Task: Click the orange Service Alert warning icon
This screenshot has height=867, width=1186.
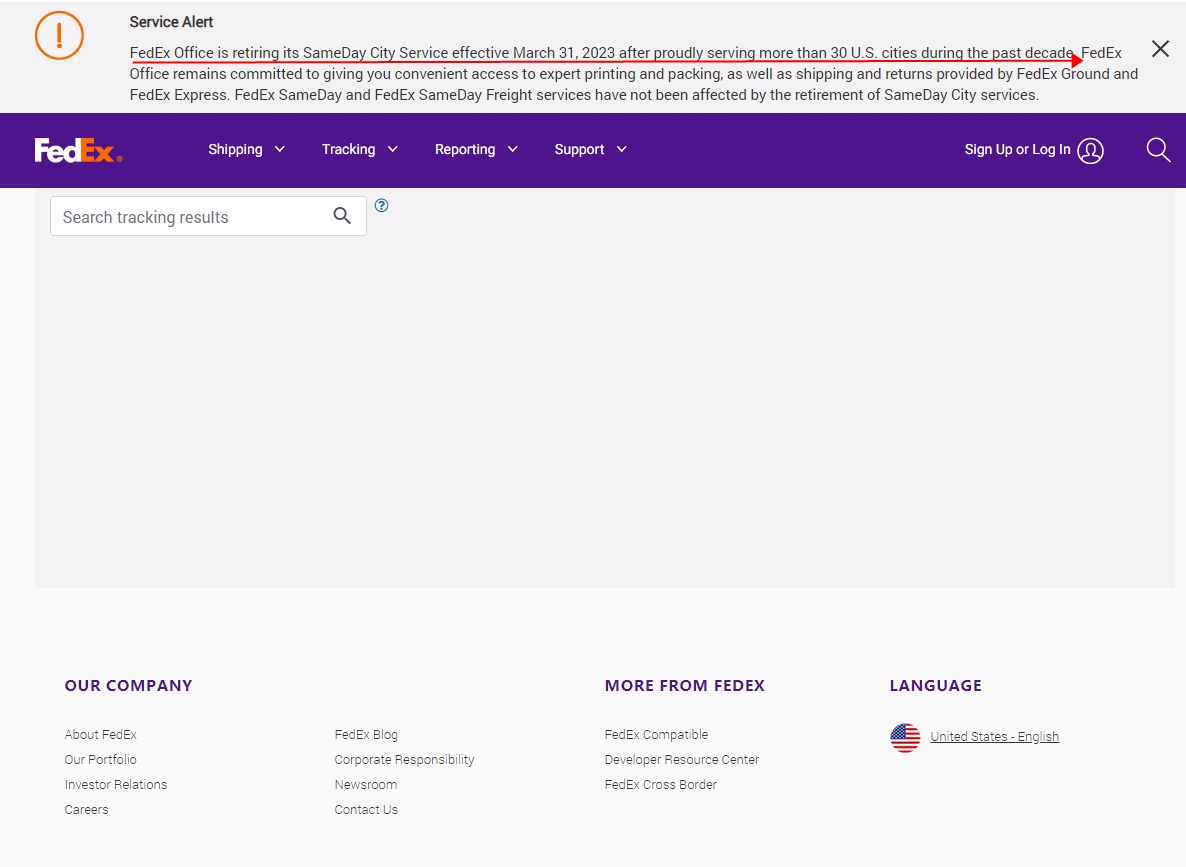Action: click(x=59, y=36)
